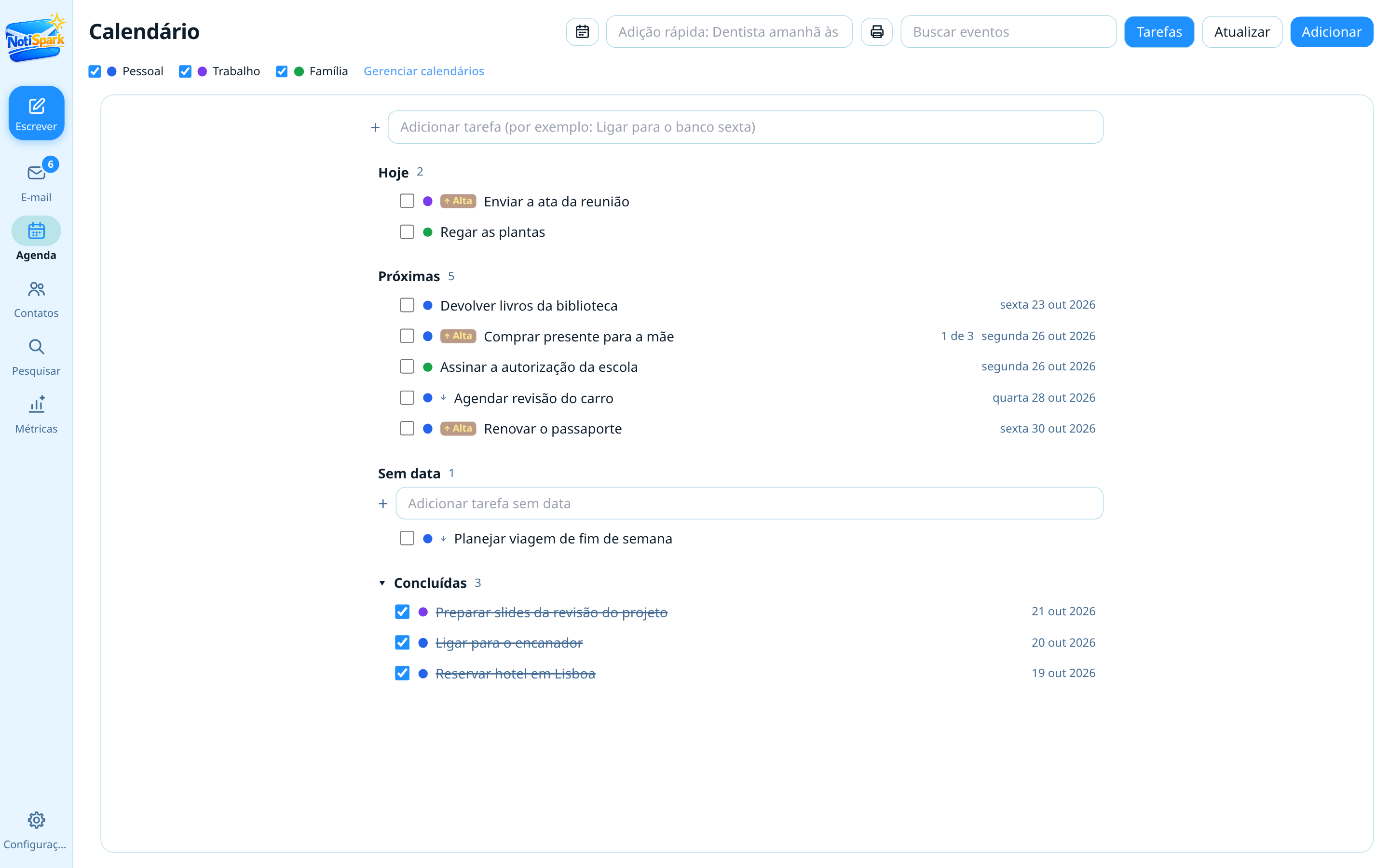
Task: Open the Configurações gear icon
Action: pyautogui.click(x=36, y=820)
